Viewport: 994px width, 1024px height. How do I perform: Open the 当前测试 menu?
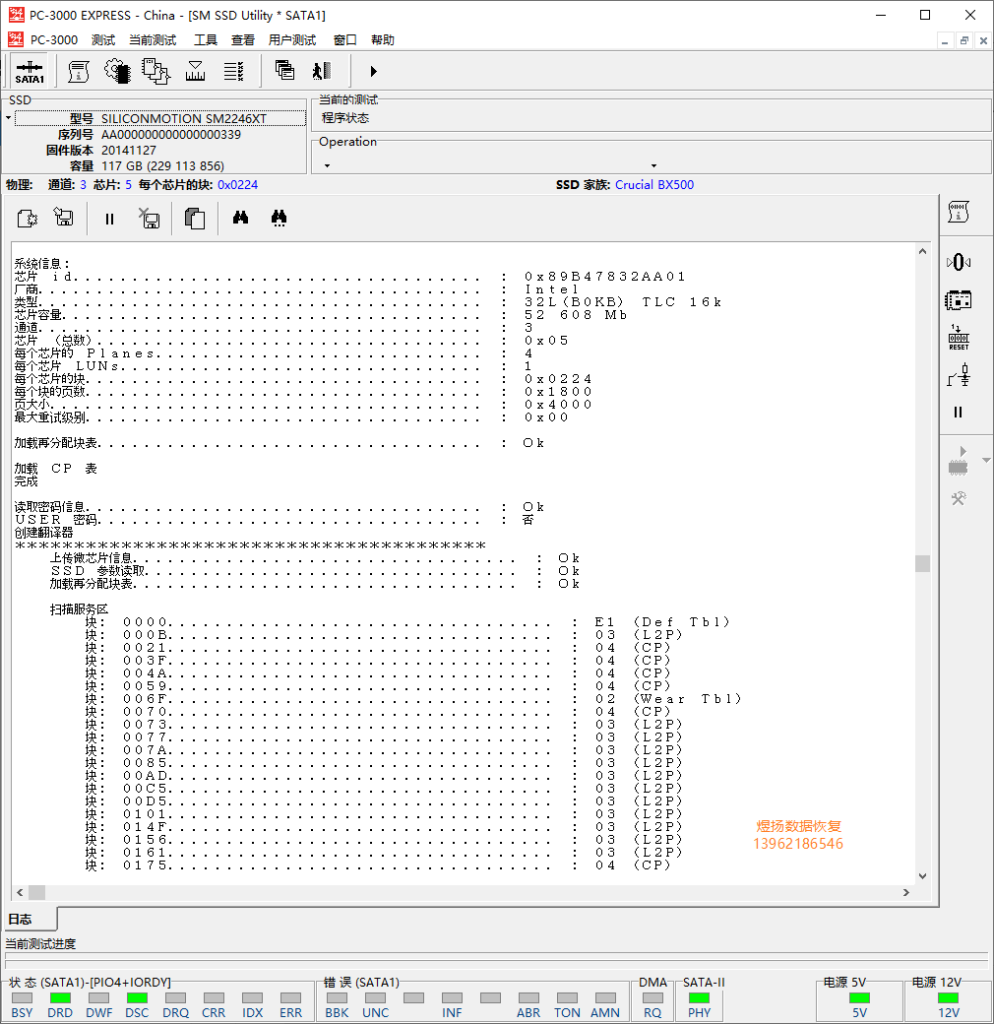click(x=152, y=40)
